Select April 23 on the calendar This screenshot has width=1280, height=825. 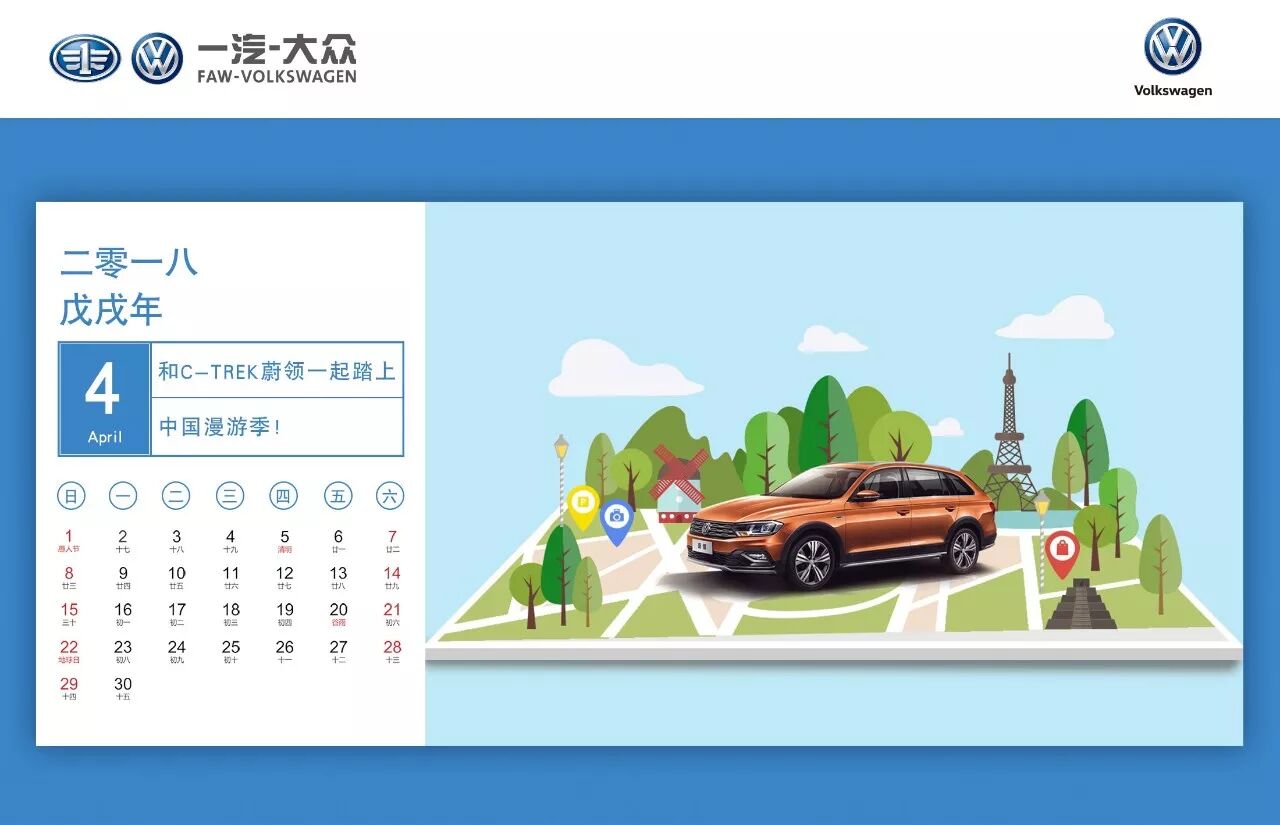123,651
